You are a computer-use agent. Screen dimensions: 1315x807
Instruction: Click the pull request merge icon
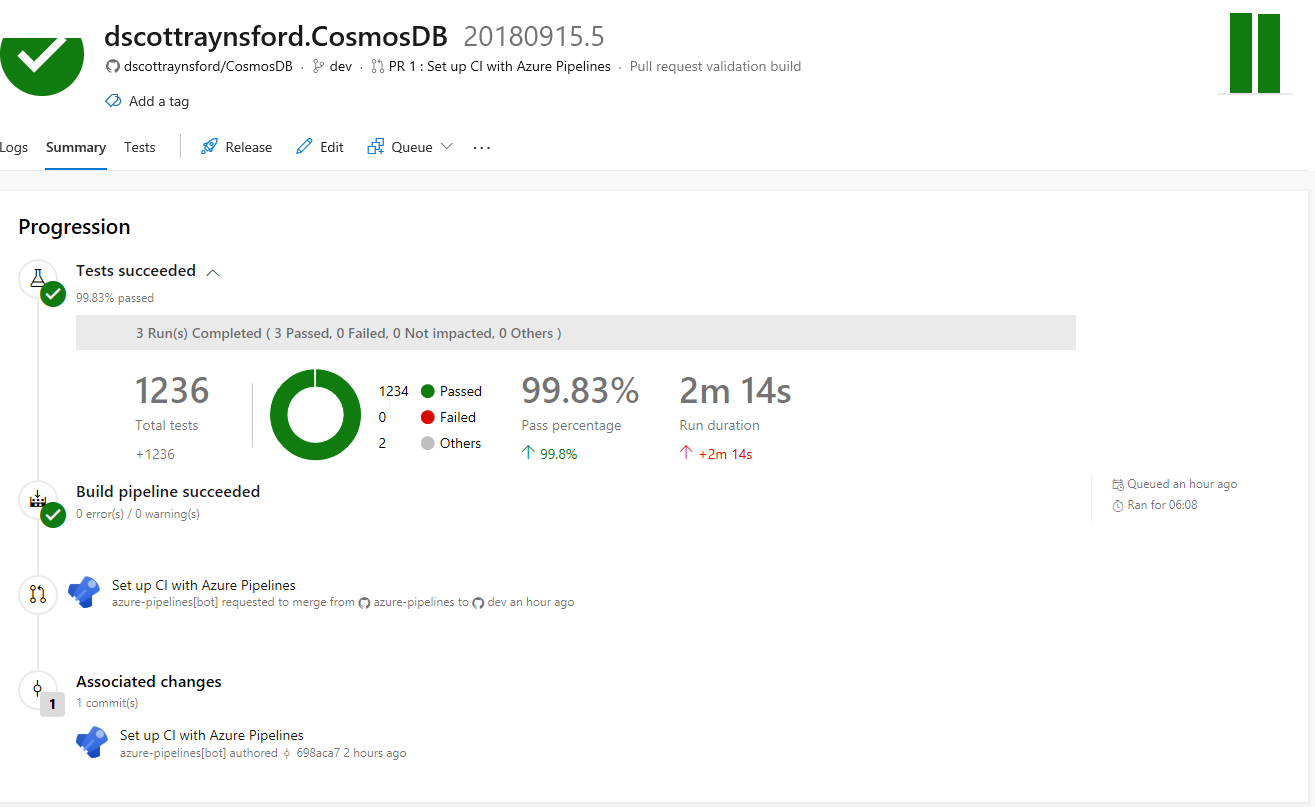(x=38, y=594)
